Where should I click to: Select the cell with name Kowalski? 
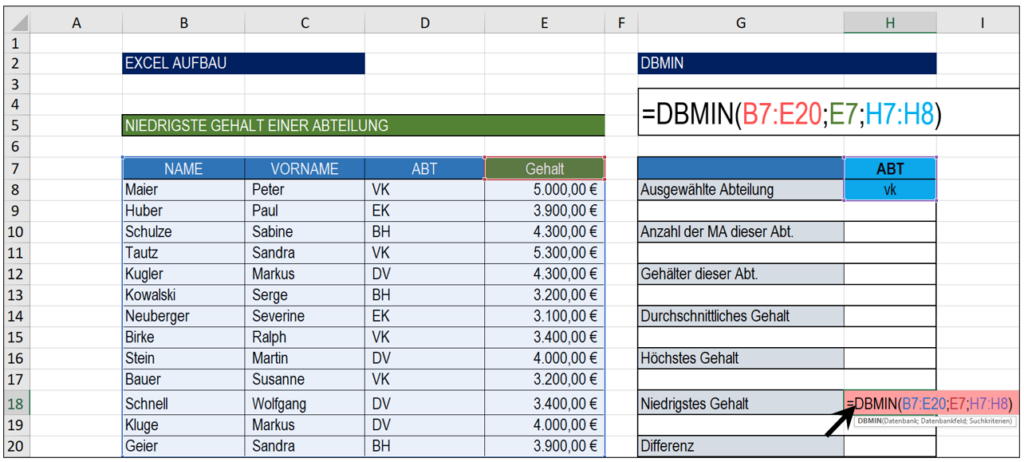tap(184, 295)
